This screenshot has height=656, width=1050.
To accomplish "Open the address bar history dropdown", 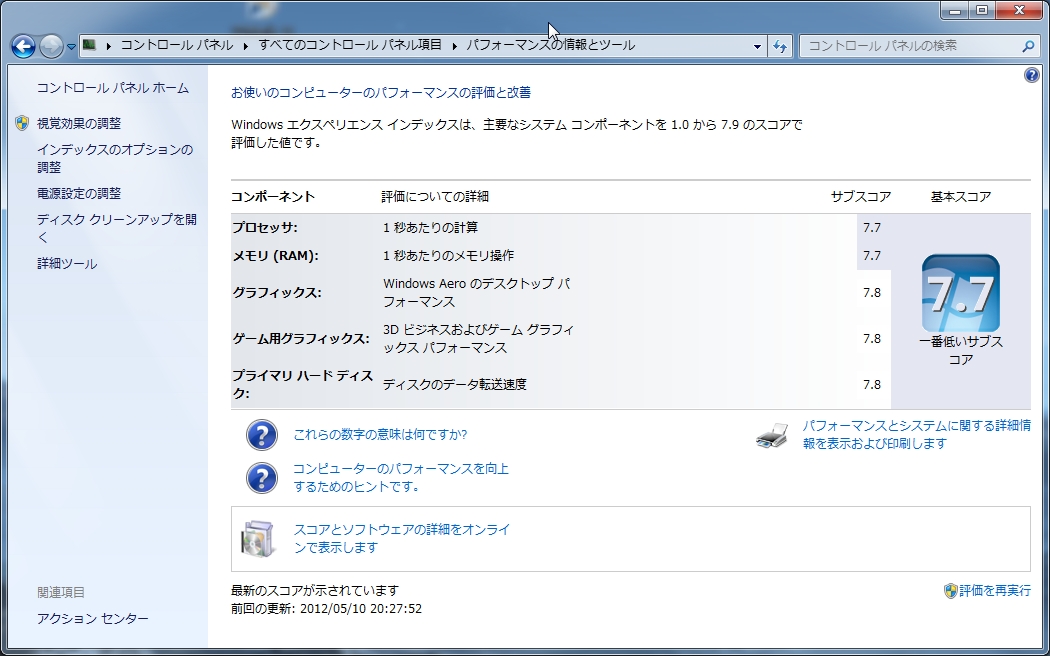I will click(757, 46).
